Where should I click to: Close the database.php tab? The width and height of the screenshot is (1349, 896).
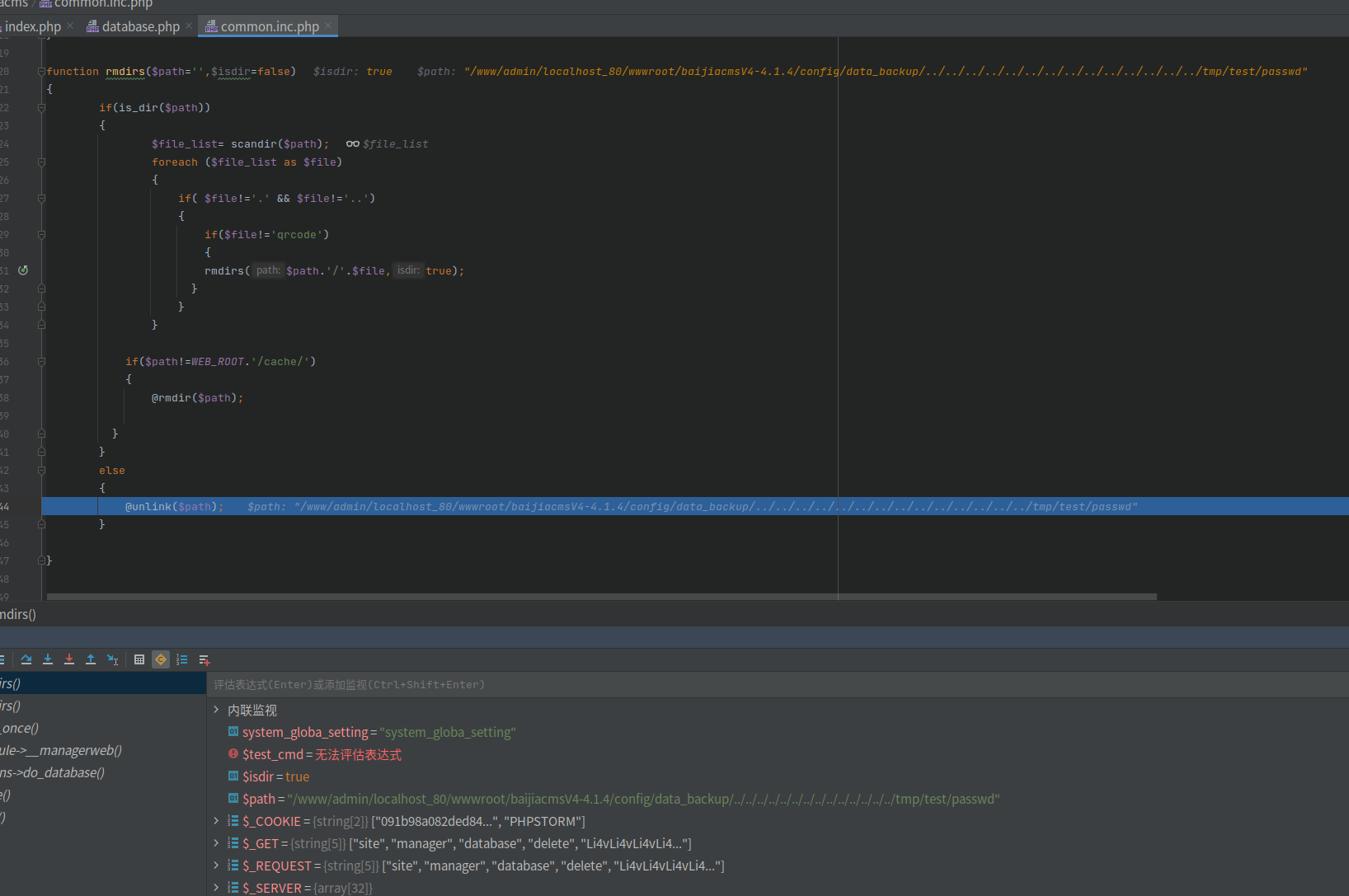(x=189, y=26)
